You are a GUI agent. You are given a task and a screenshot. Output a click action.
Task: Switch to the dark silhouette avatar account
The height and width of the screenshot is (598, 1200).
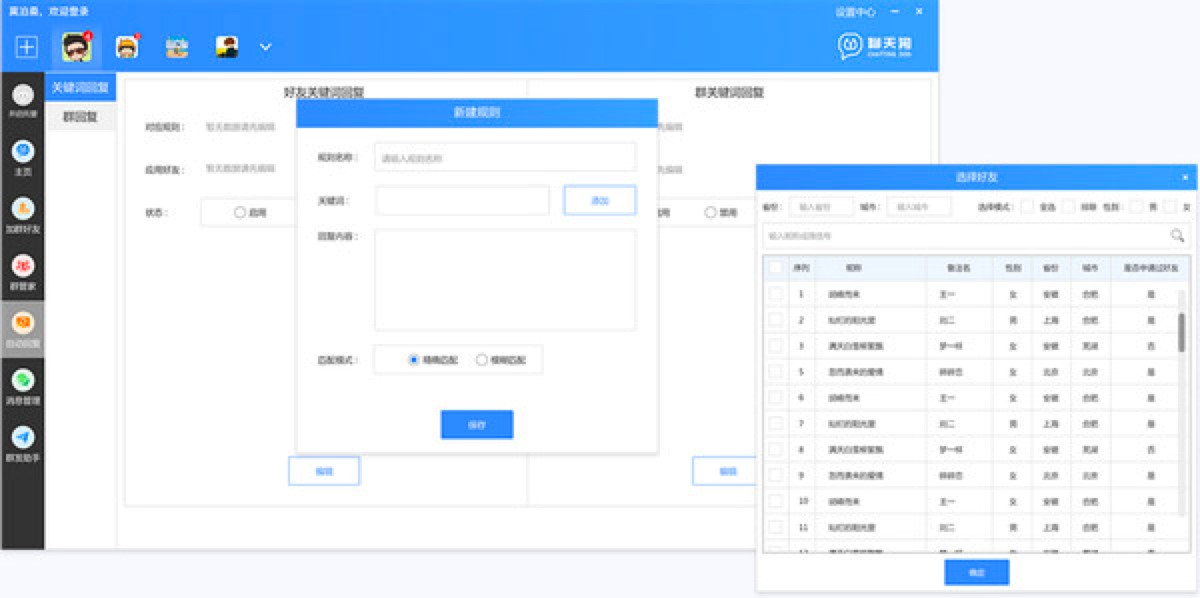tap(227, 47)
